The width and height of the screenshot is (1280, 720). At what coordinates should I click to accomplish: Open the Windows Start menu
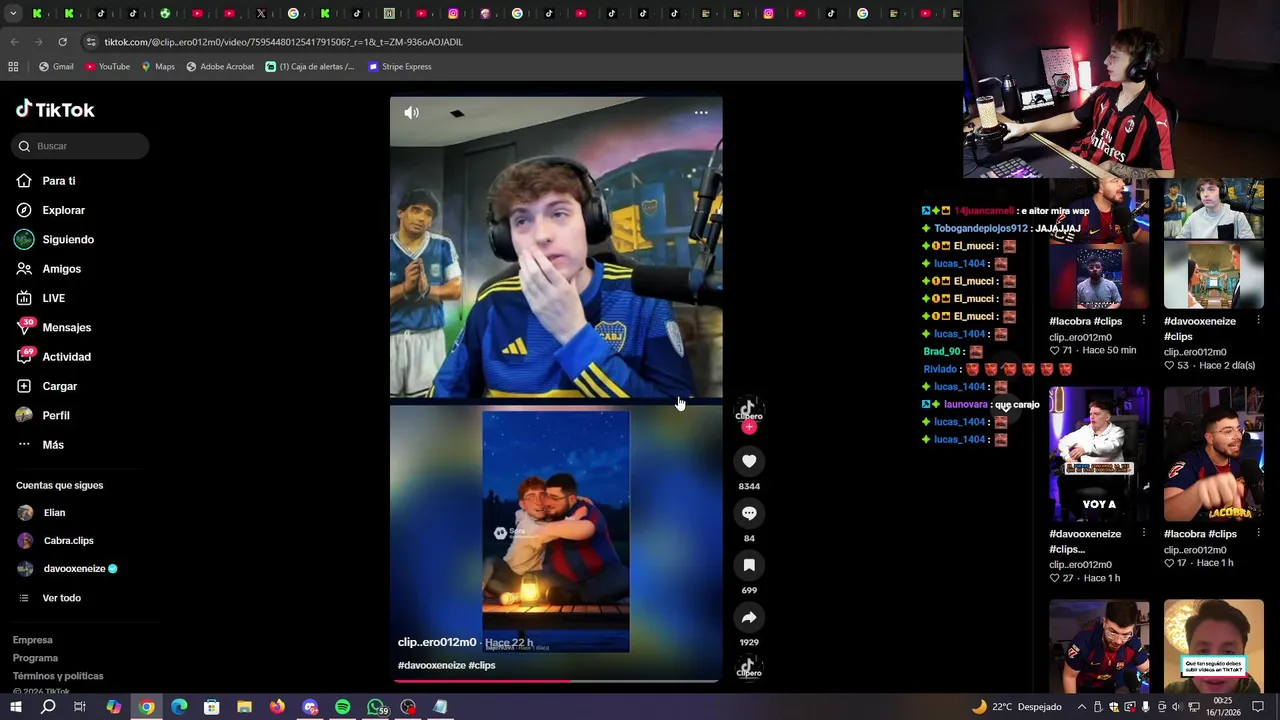(x=15, y=707)
